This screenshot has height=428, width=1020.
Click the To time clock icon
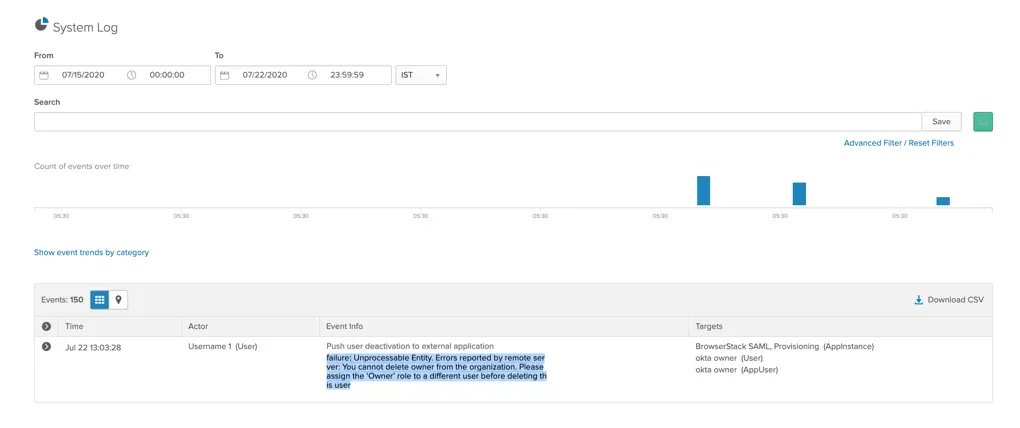(313, 75)
